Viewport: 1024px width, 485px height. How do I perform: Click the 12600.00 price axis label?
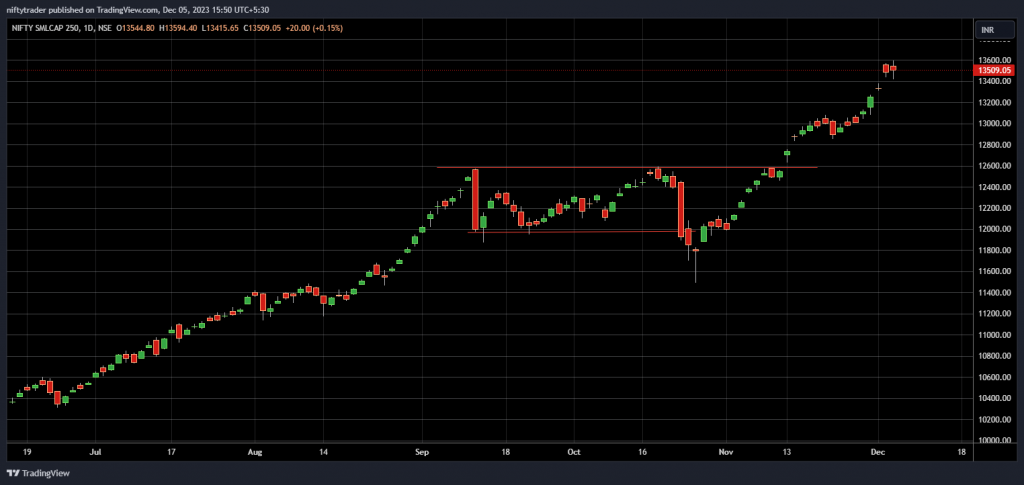coord(995,166)
